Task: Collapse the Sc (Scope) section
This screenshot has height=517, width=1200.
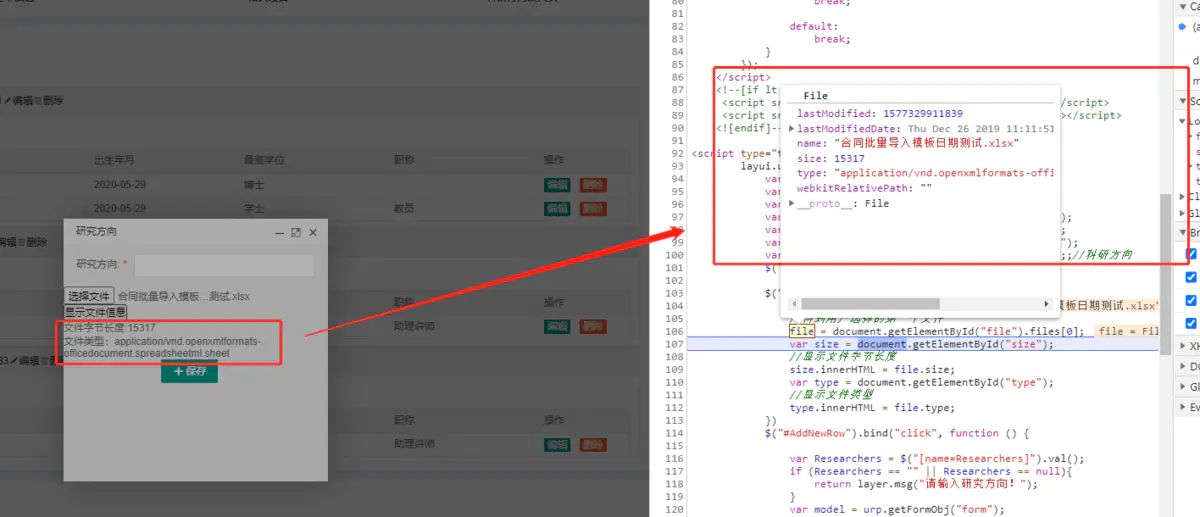Action: [x=1183, y=101]
